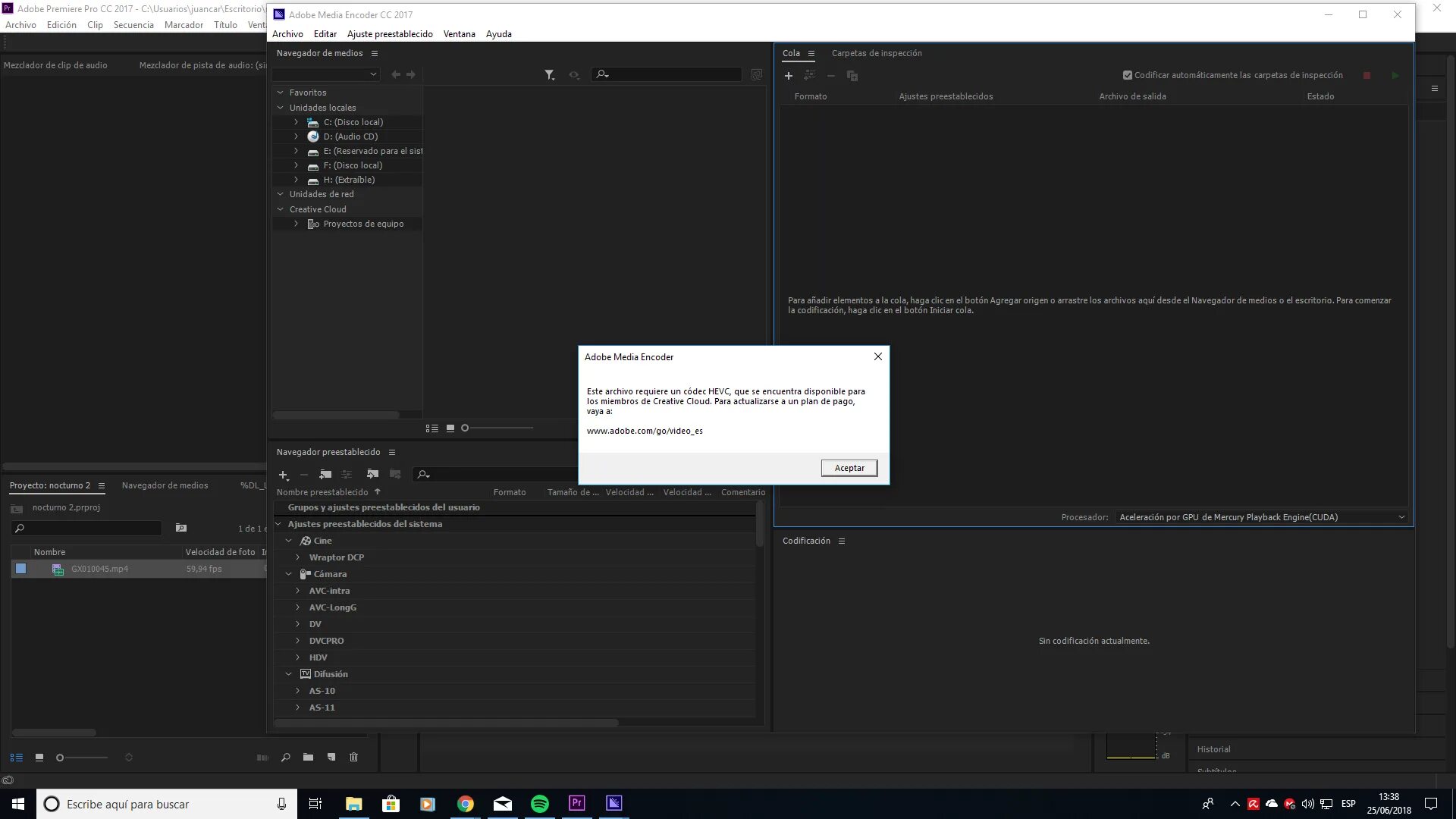Click the Start queue icon
This screenshot has width=1456, height=819.
[x=1395, y=74]
